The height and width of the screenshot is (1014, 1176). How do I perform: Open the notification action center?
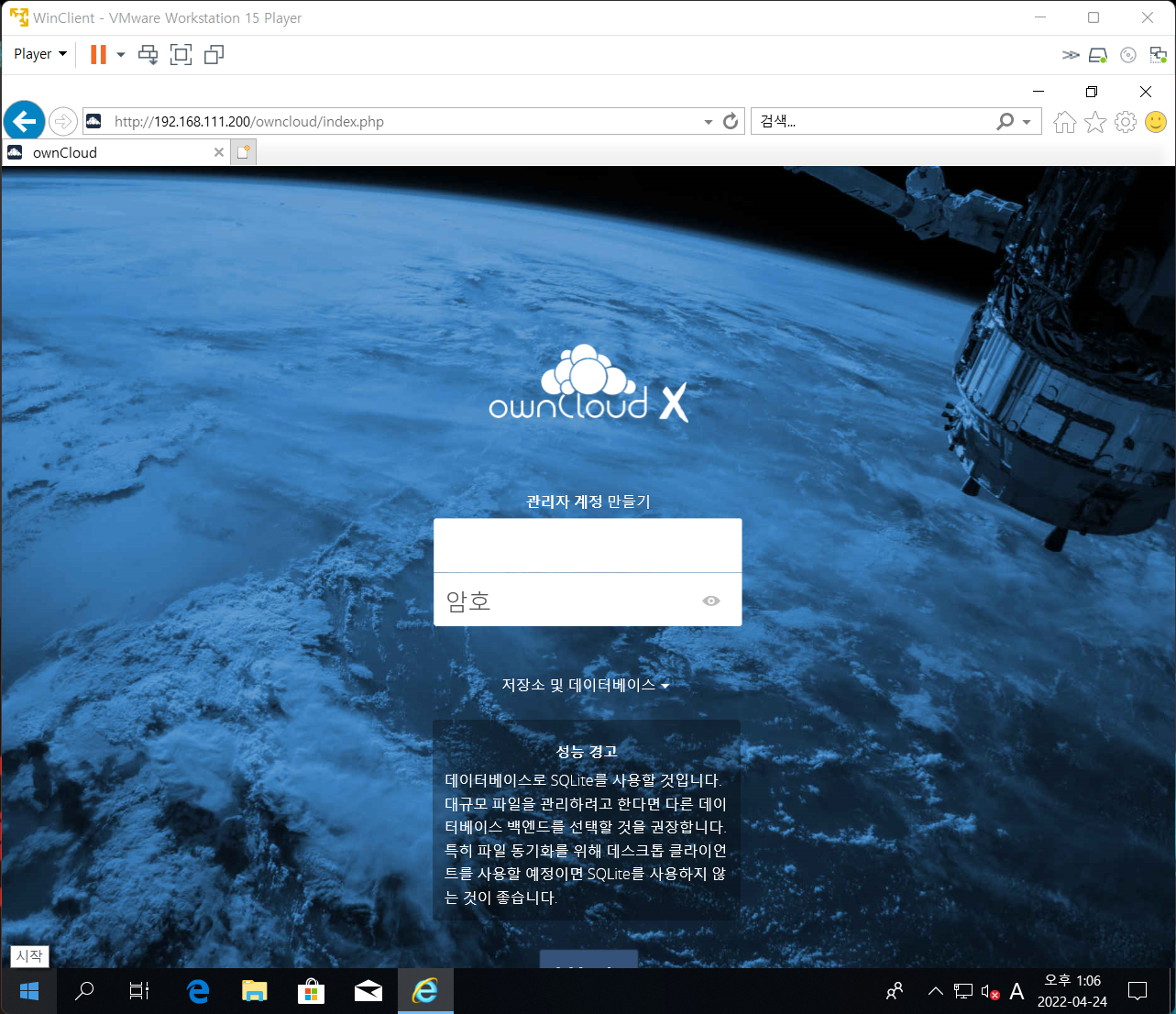1138,991
